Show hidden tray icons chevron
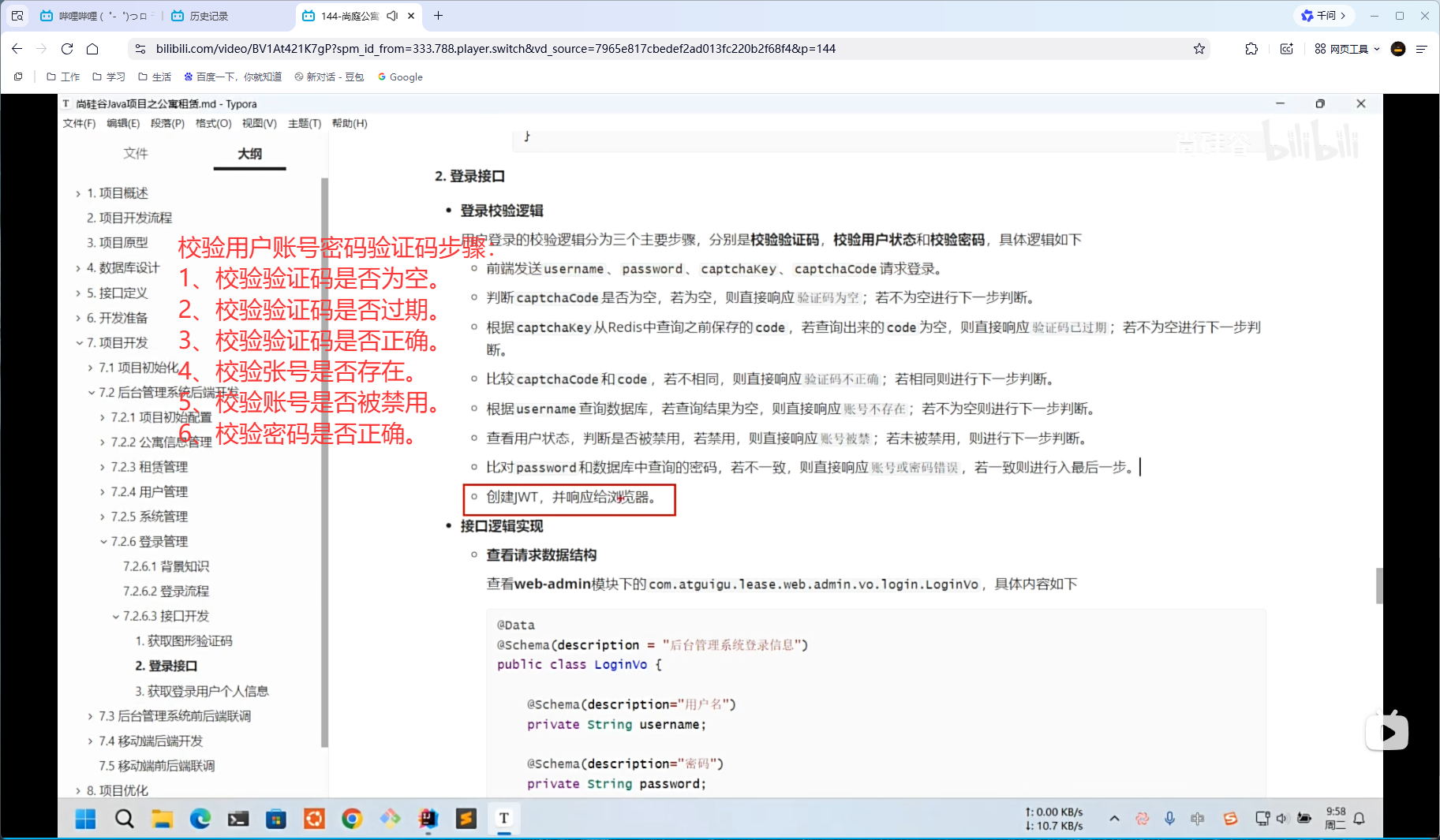 pyautogui.click(x=1114, y=819)
